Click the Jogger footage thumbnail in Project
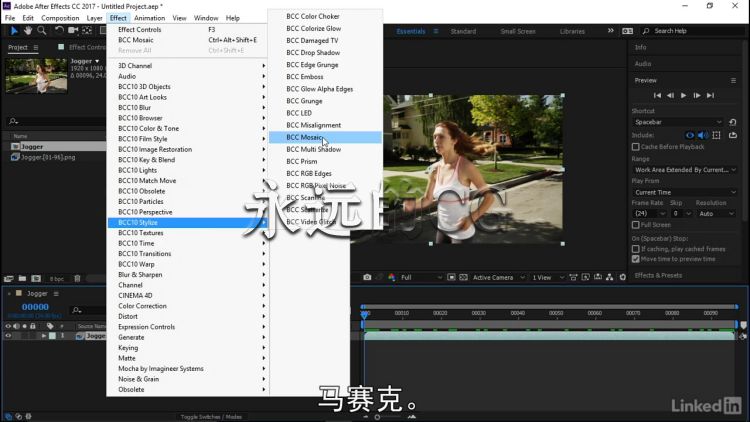Image resolution: width=750 pixels, height=422 pixels. point(36,76)
